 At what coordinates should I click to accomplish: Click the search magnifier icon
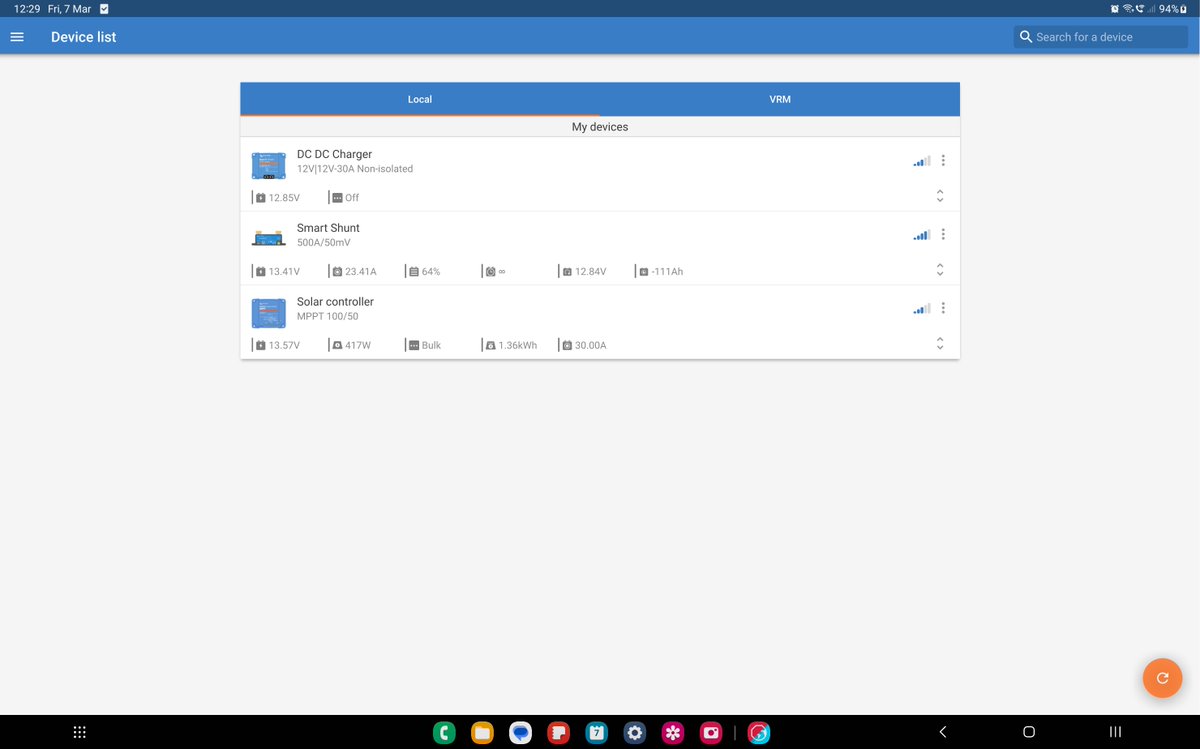[1025, 37]
